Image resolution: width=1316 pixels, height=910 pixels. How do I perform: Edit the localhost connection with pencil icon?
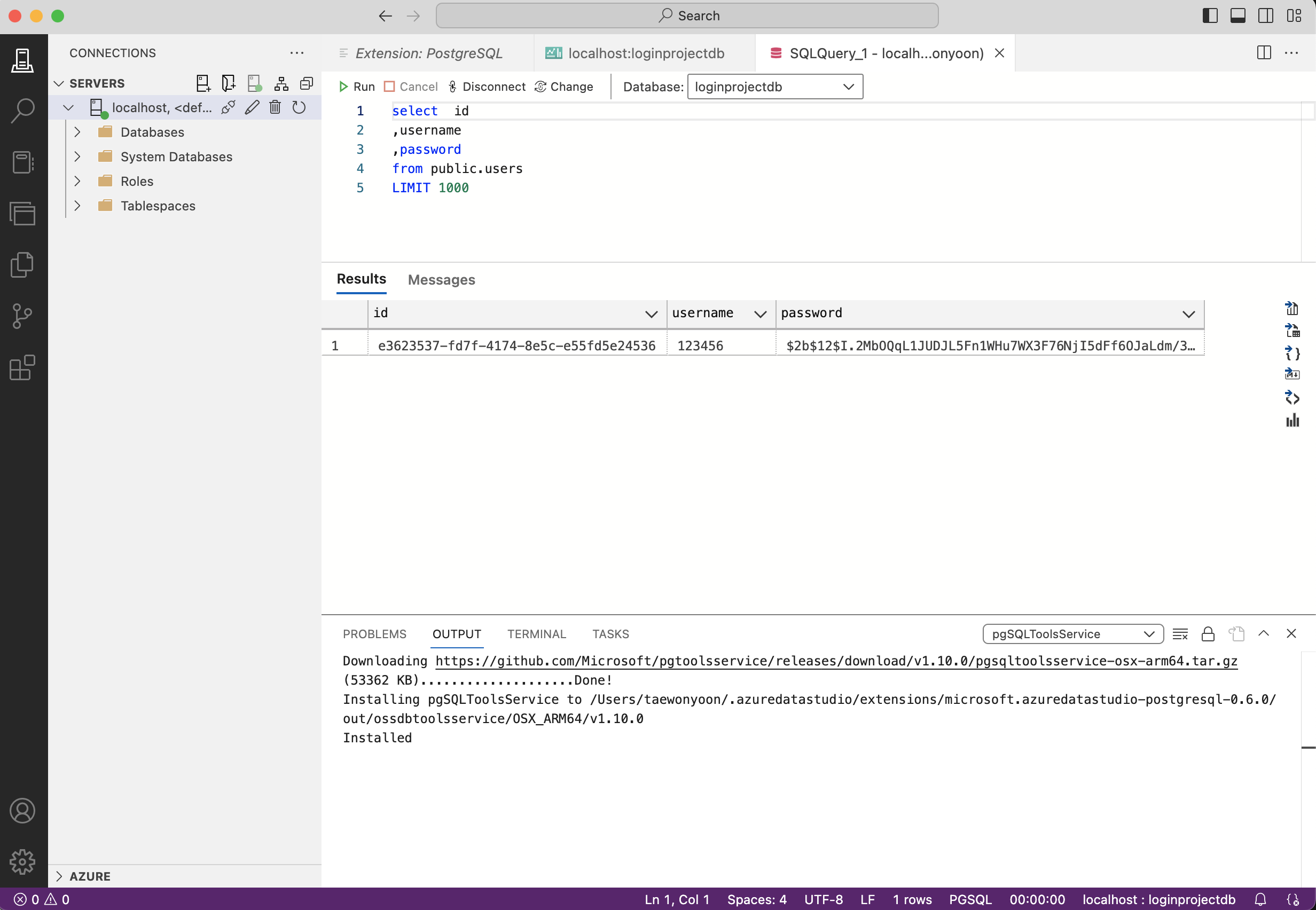pos(252,107)
